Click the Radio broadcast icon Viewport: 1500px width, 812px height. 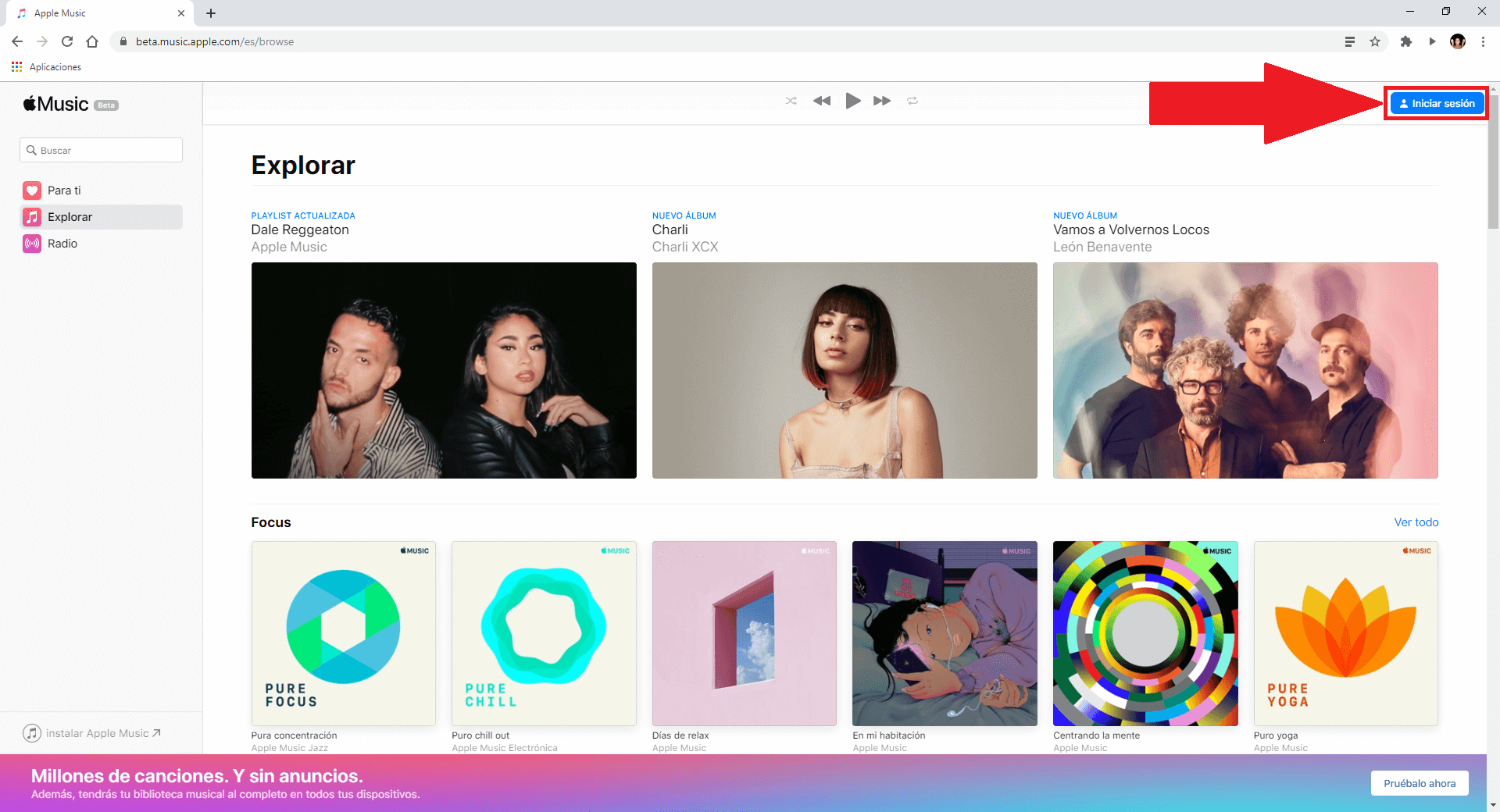[x=32, y=244]
